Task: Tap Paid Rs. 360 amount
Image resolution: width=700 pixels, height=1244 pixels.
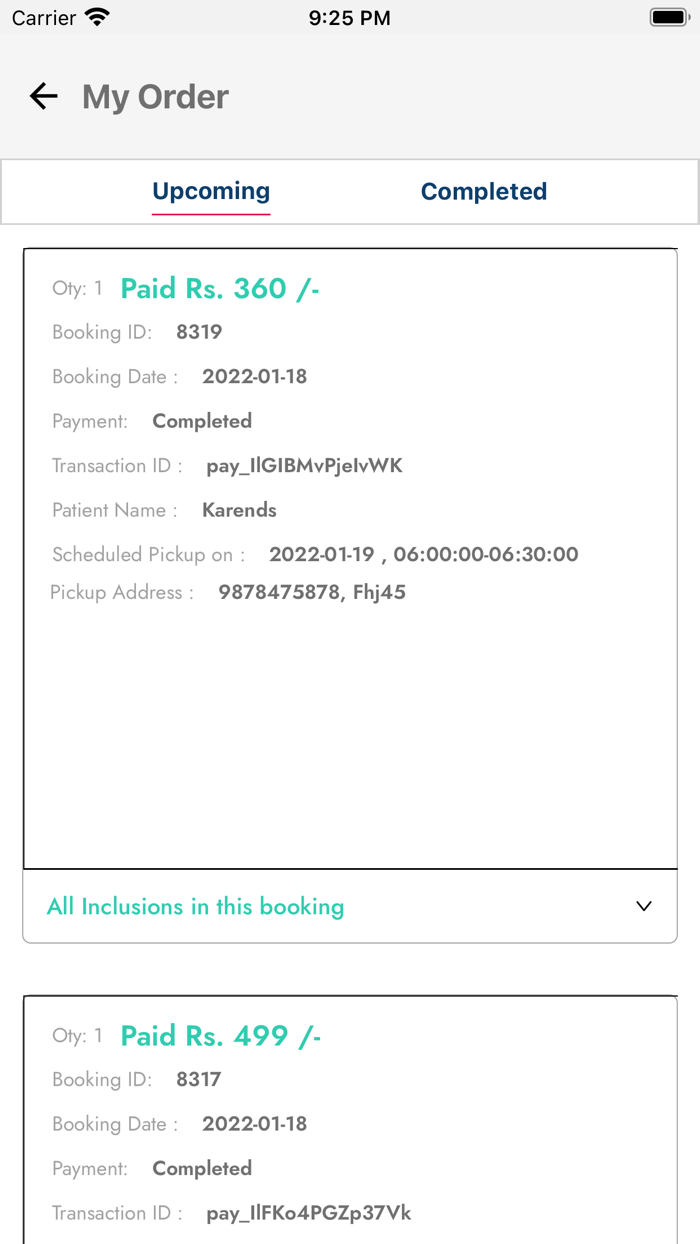Action: point(220,288)
